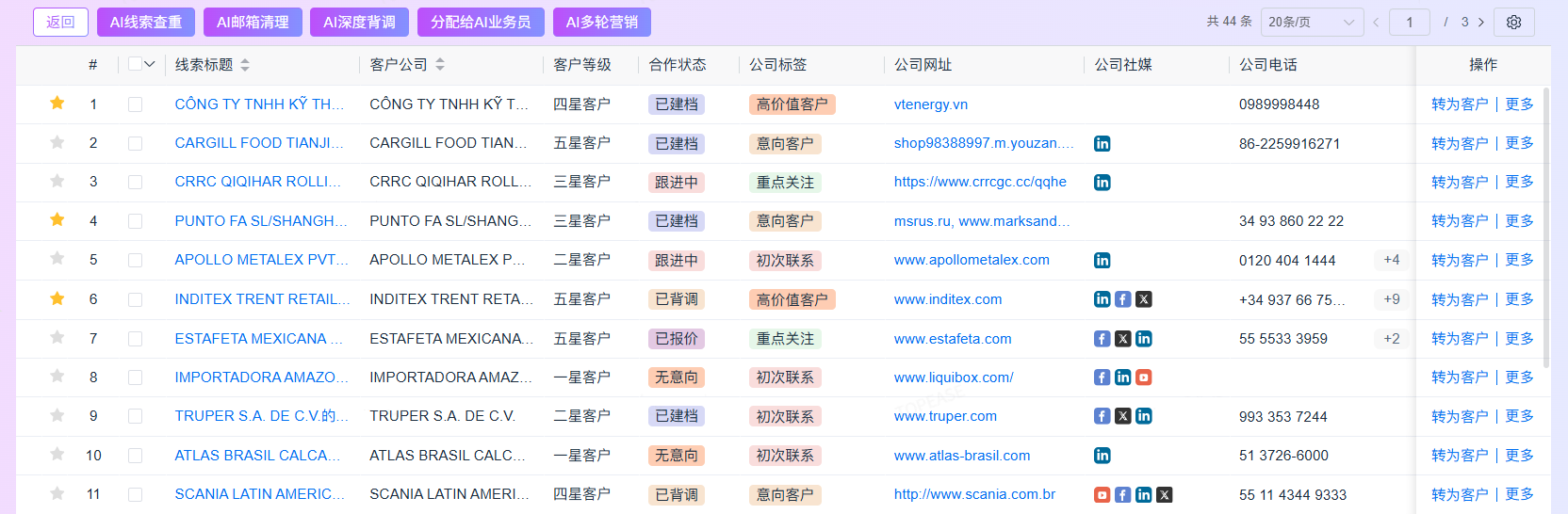
Task: Sort by 线索标题 column arrows
Action: 245,65
